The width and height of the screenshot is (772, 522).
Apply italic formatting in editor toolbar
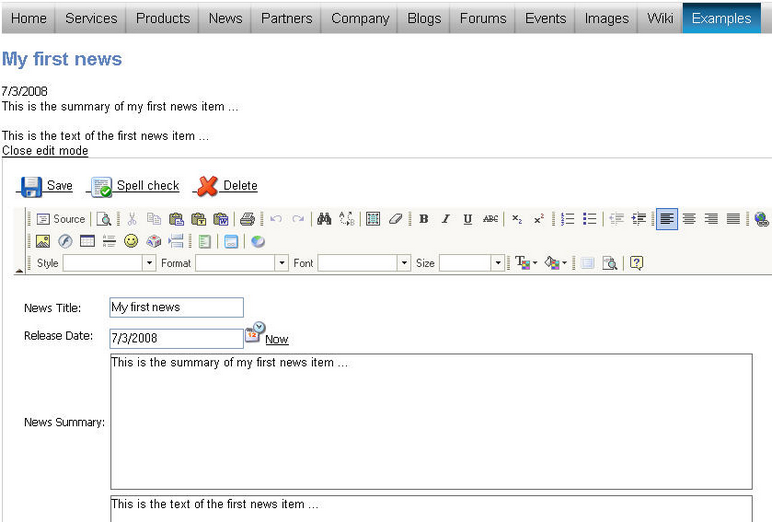point(446,219)
